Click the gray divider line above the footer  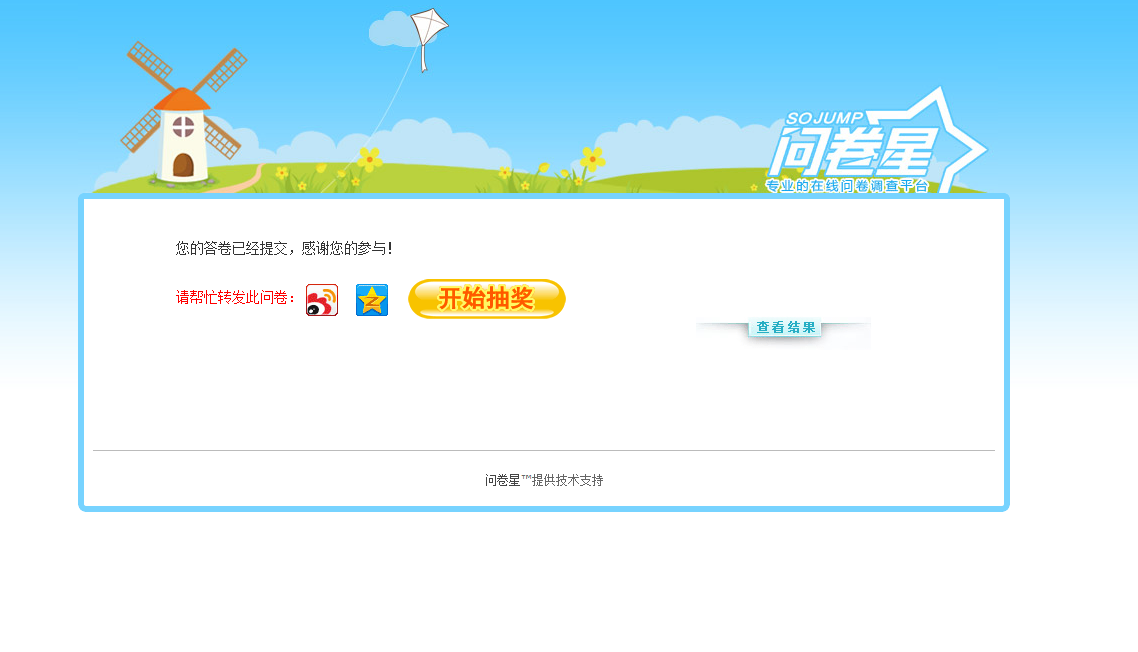click(544, 450)
